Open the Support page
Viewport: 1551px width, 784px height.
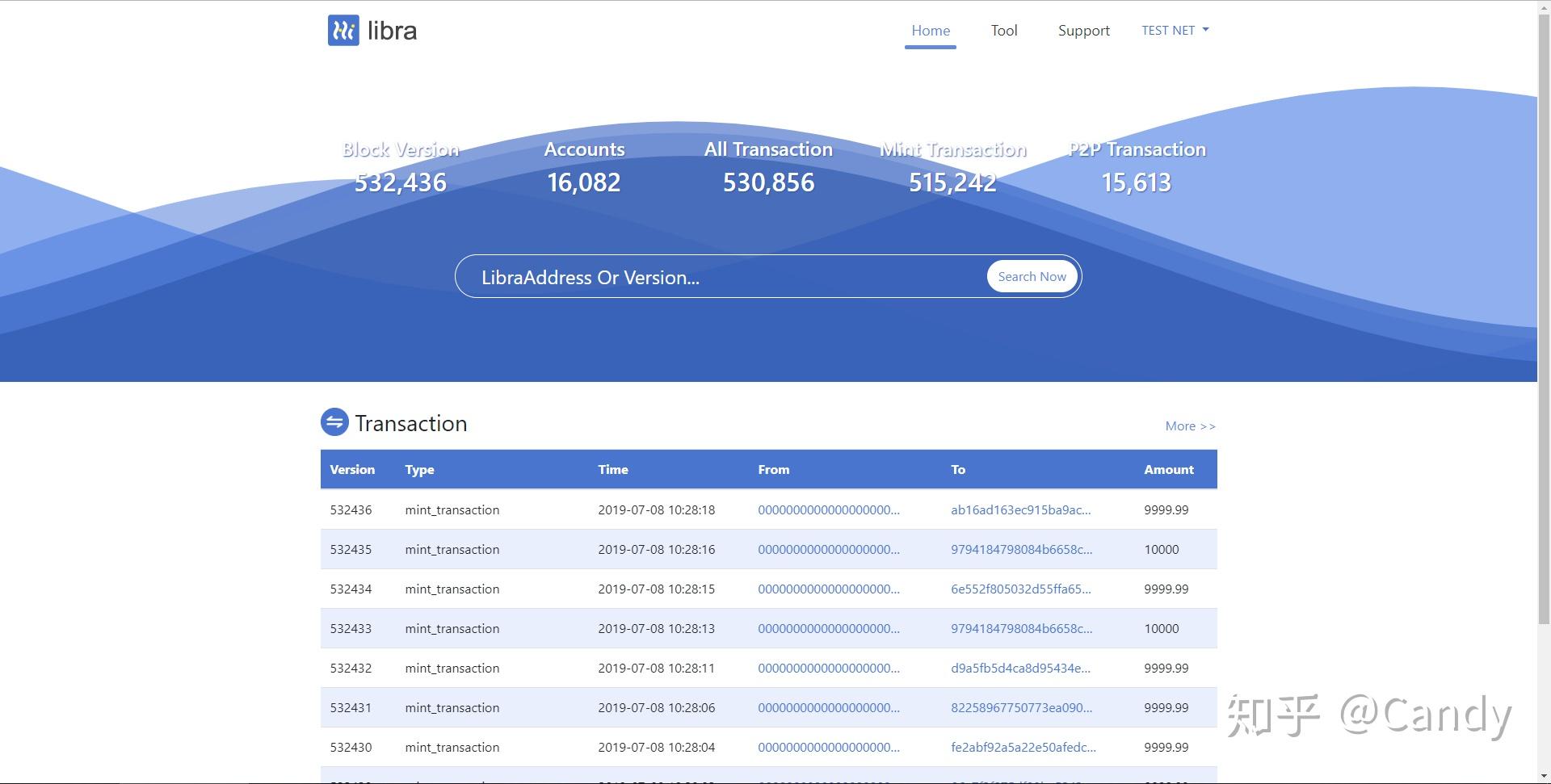coord(1083,31)
